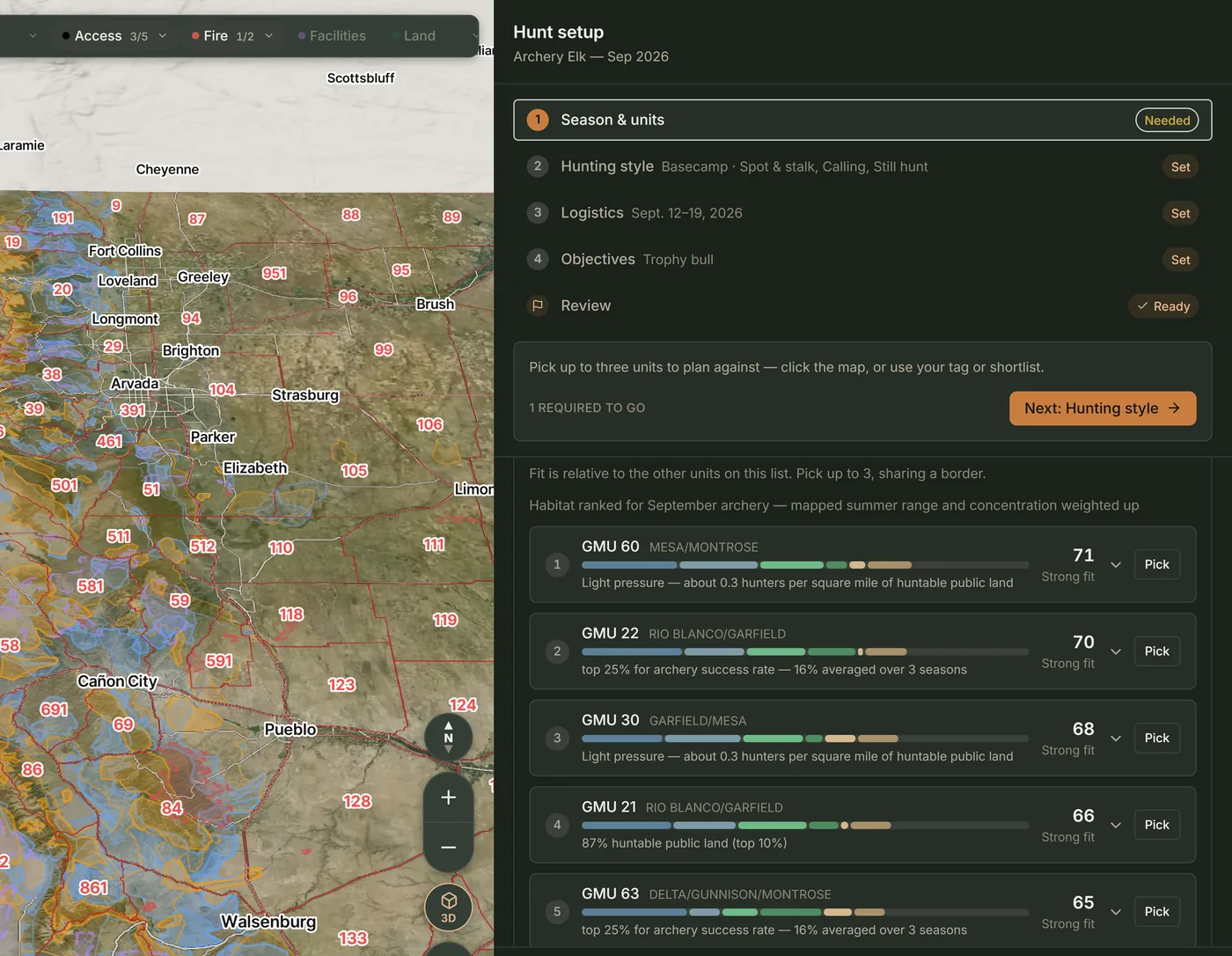Click unit 105 label on the map
This screenshot has height=956, width=1232.
355,471
